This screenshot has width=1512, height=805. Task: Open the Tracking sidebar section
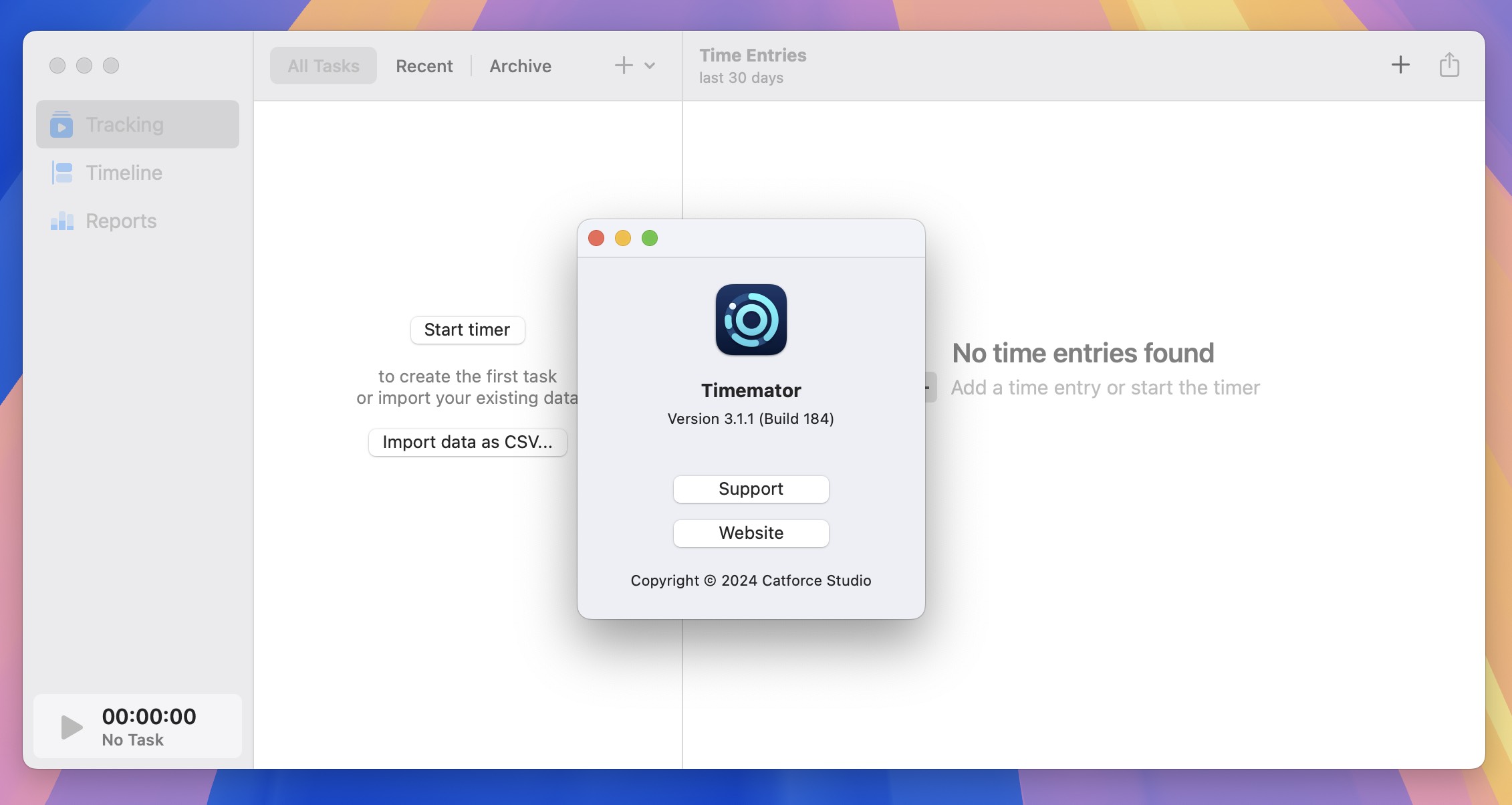pyautogui.click(x=138, y=124)
